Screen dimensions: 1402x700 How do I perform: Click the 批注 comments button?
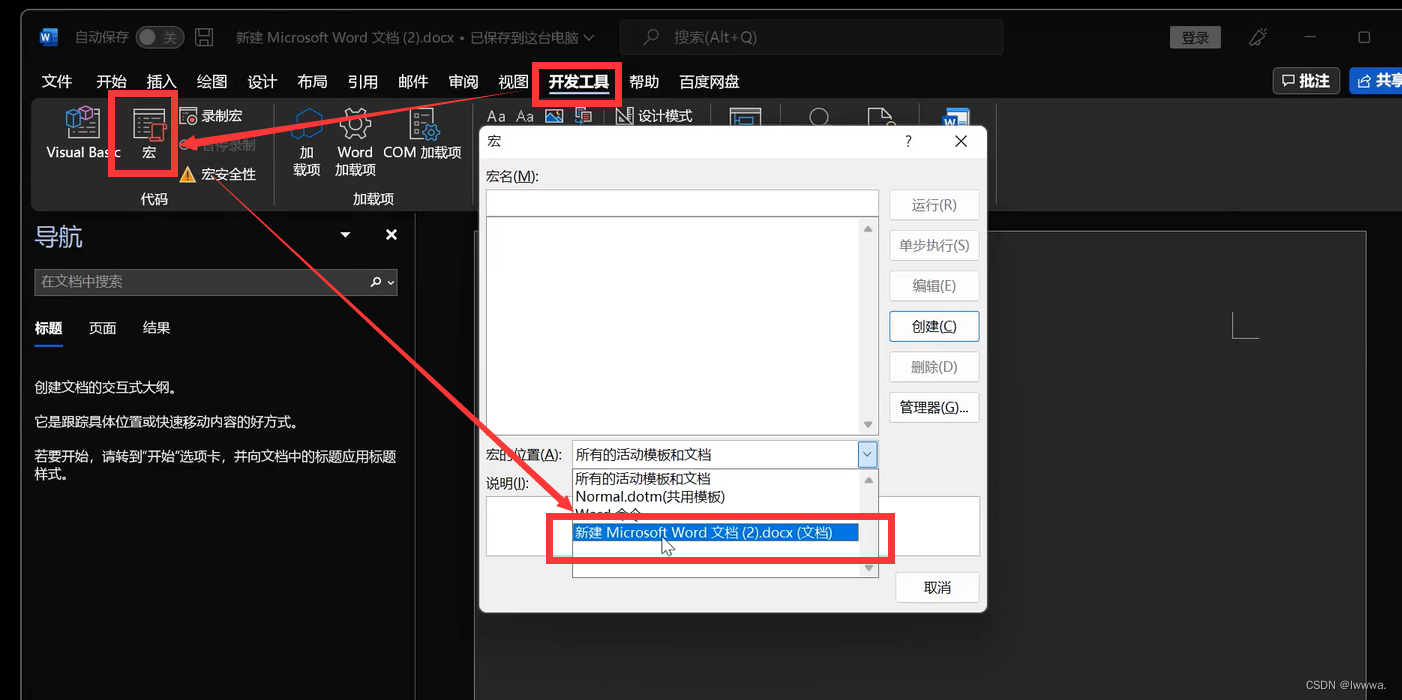1306,81
